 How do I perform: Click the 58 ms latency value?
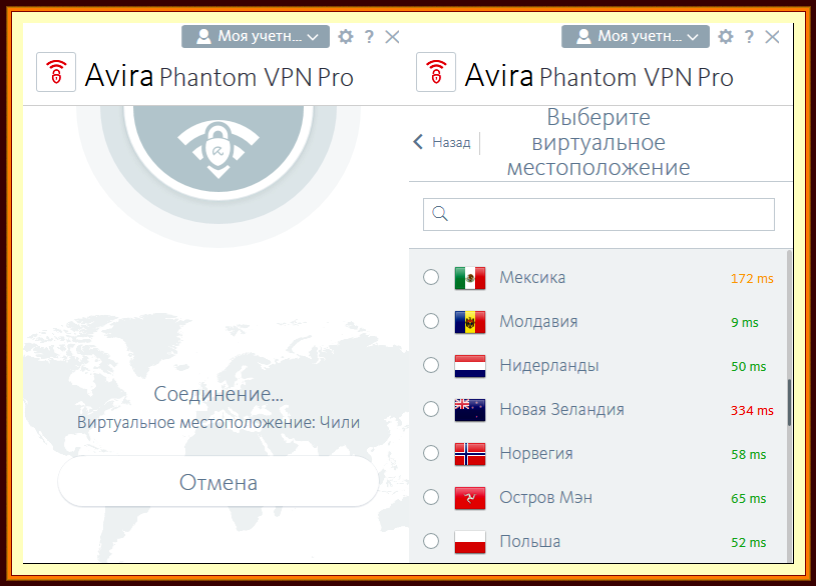coord(748,454)
